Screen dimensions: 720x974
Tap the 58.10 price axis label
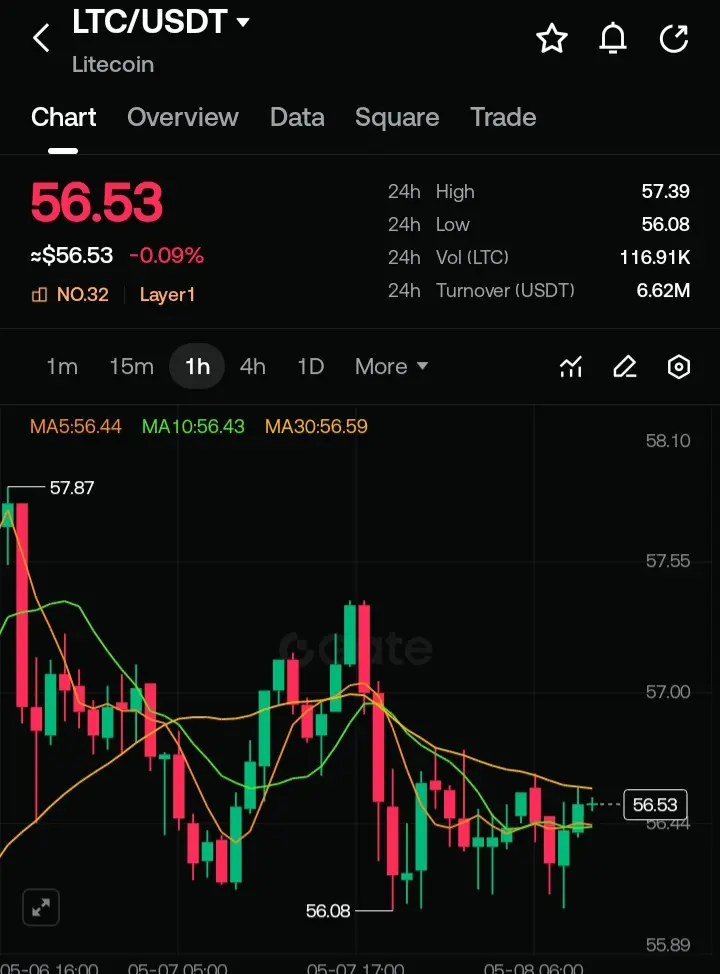point(668,441)
